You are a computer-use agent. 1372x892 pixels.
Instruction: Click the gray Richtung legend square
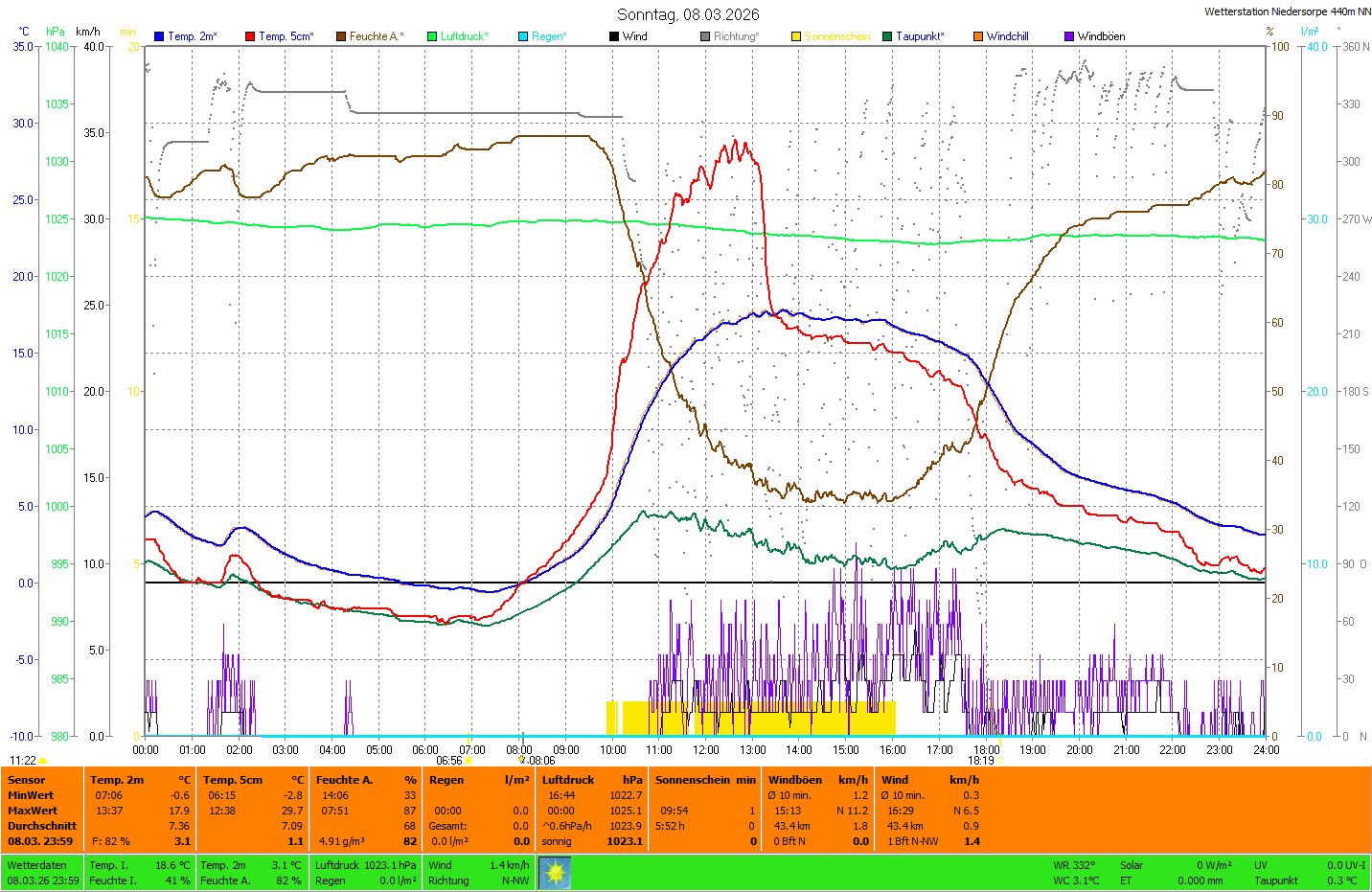click(x=705, y=36)
